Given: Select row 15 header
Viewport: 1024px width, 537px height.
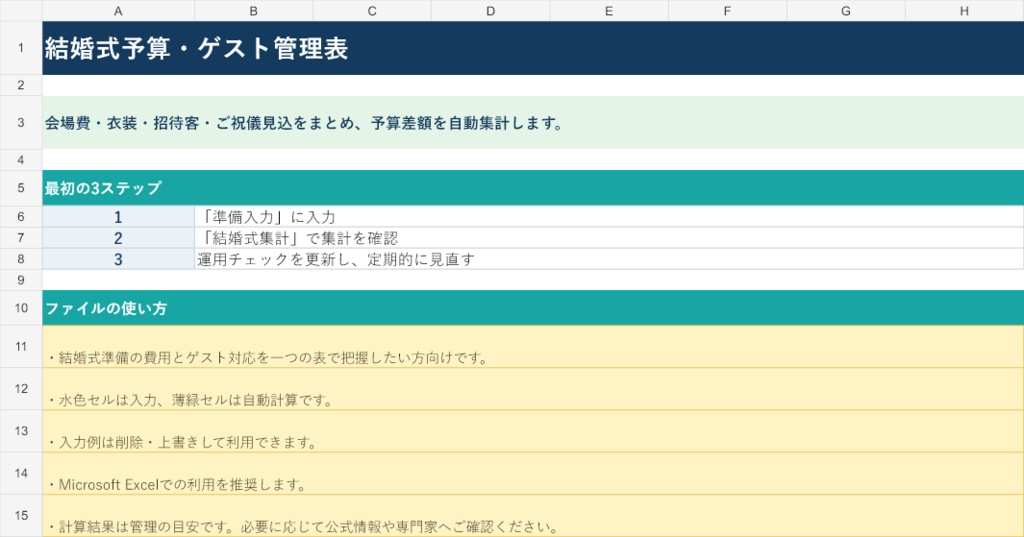Looking at the screenshot, I should click(21, 515).
